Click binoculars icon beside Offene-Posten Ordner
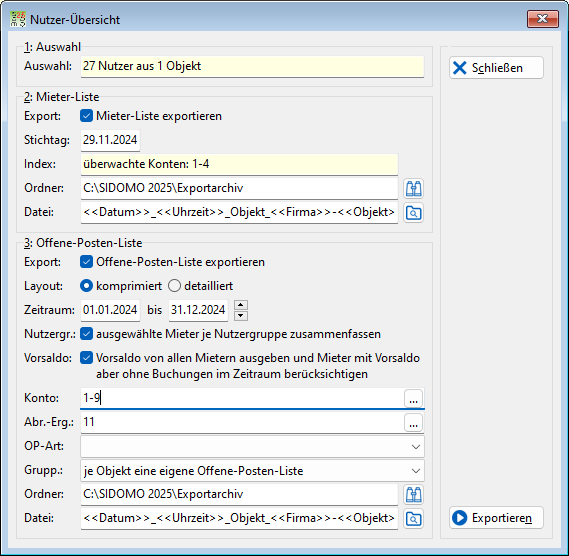 point(414,494)
